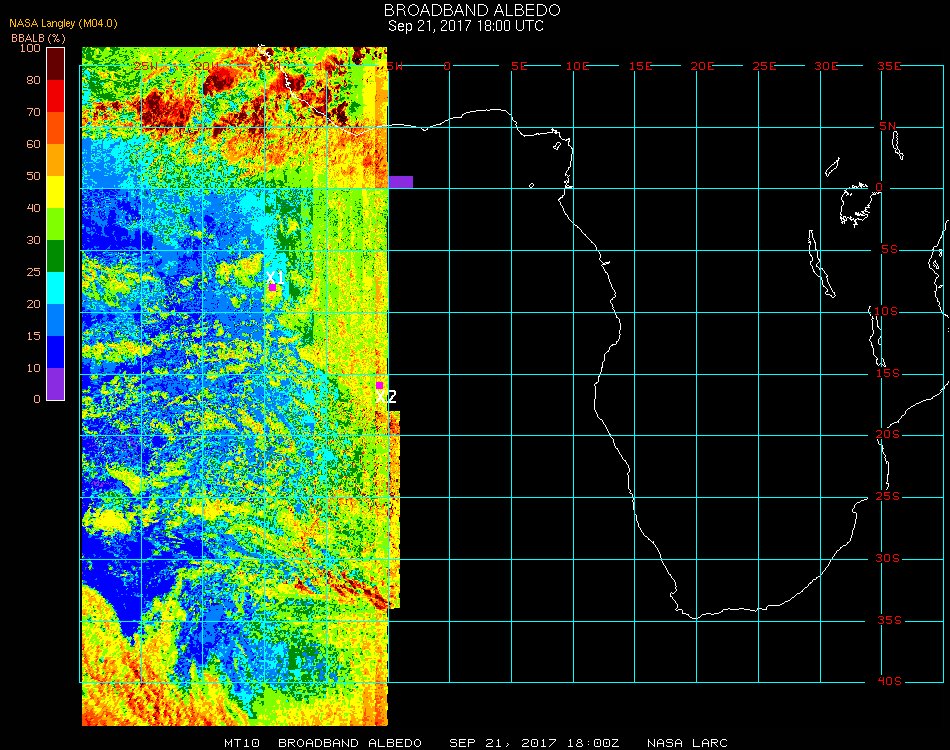Screen dimensions: 950x750
Task: Click the 40S latitude label
Action: pos(889,681)
